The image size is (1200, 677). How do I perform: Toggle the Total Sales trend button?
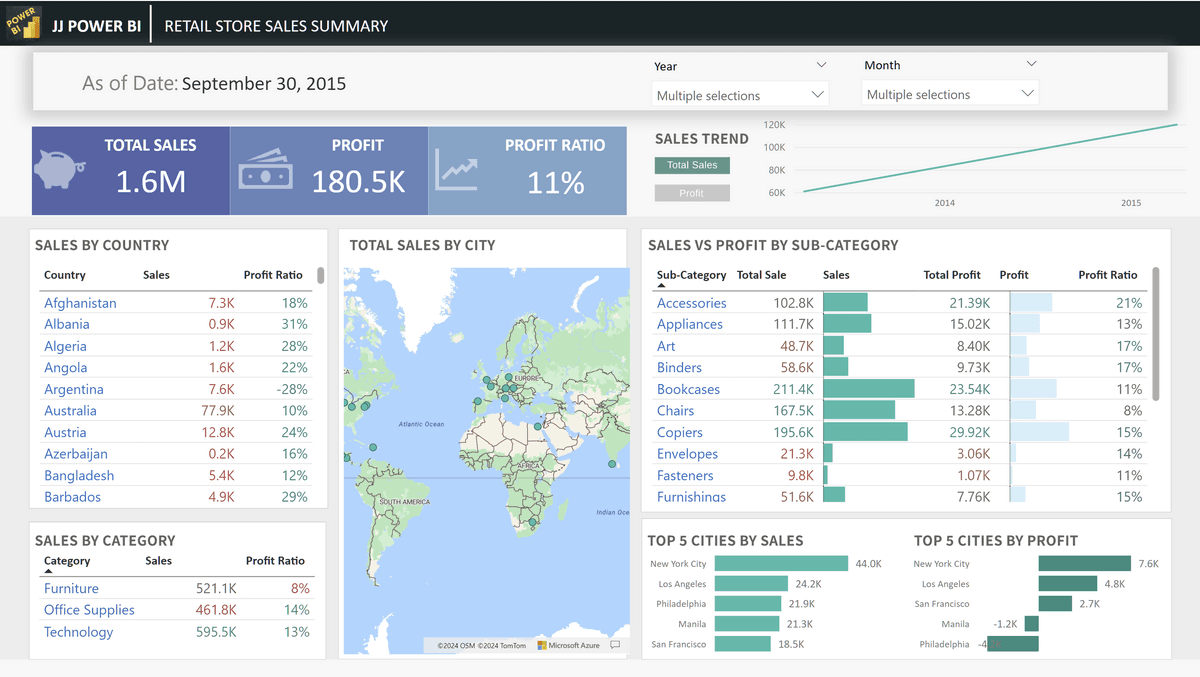coord(692,165)
